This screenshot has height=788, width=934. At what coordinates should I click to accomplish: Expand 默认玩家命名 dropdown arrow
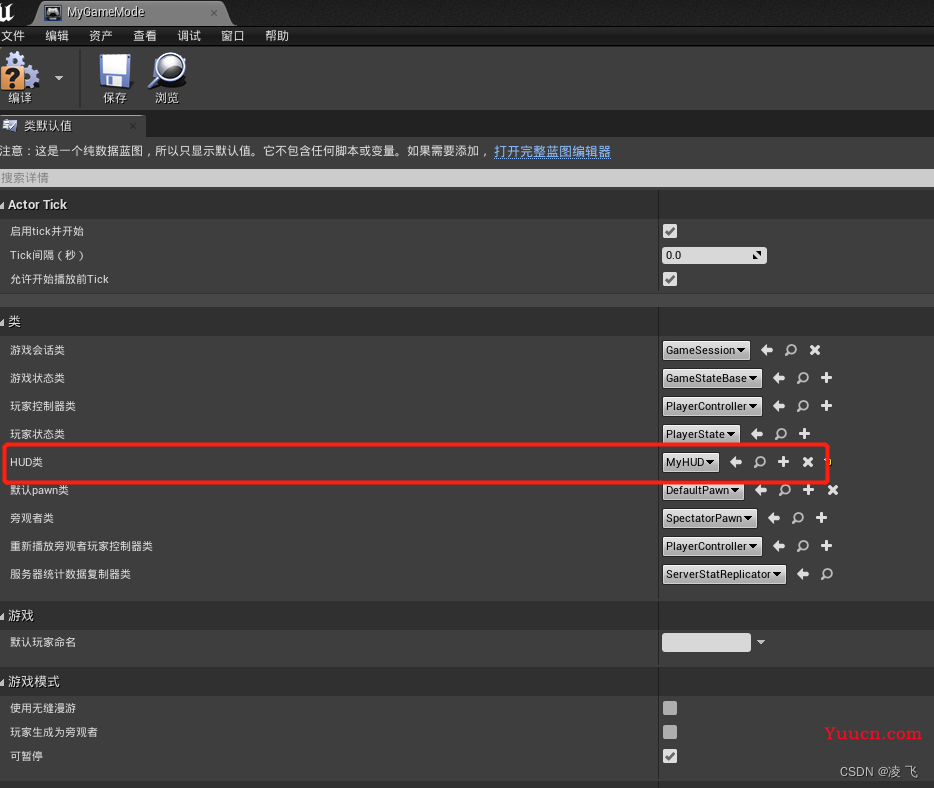click(761, 642)
